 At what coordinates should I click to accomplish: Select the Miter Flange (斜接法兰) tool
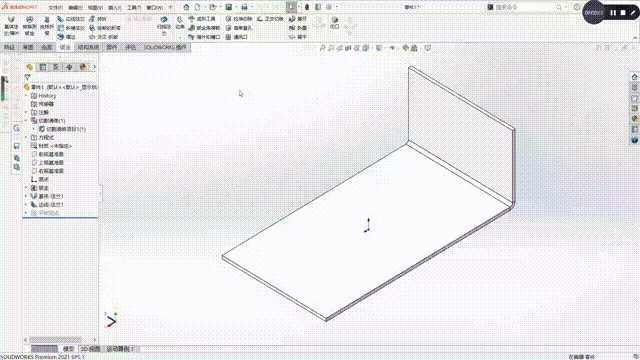(x=71, y=28)
